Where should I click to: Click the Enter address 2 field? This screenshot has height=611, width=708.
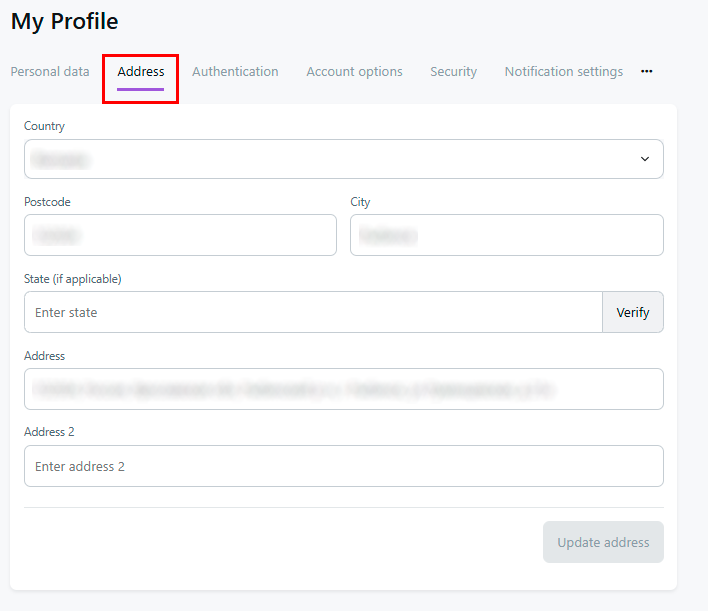coord(343,466)
